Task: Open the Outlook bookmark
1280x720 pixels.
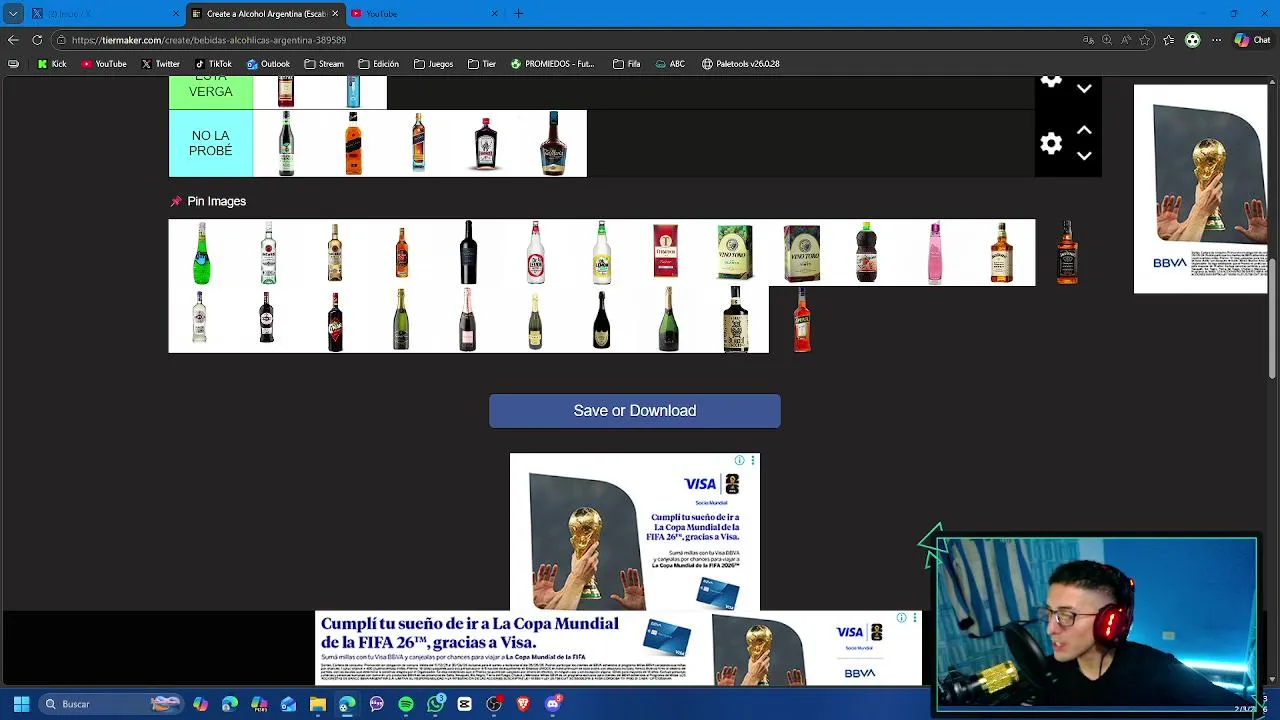Action: [268, 64]
